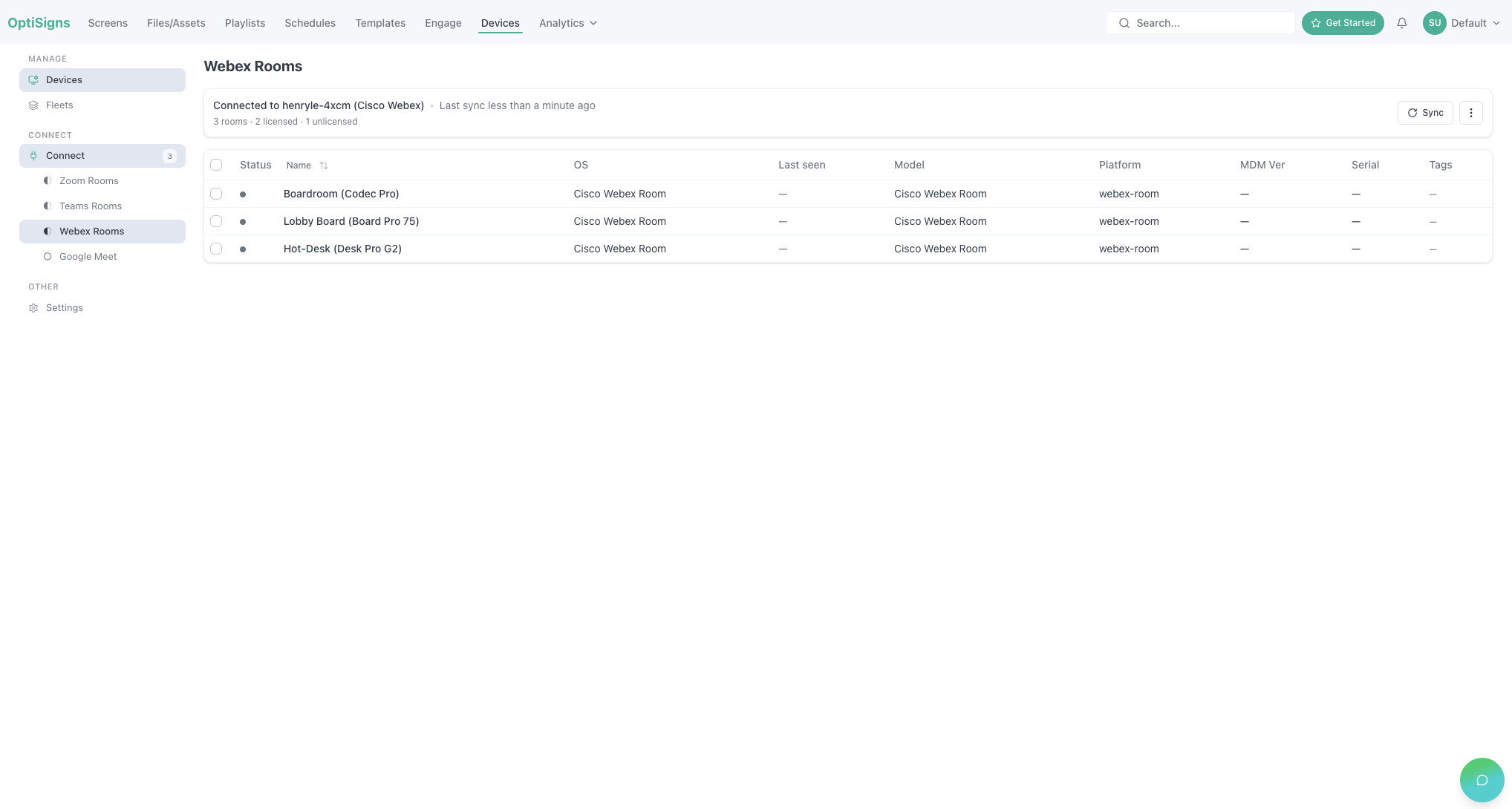Open the Lobby Board (Board Pro 75) device
The width and height of the screenshot is (1512, 809).
pyautogui.click(x=351, y=221)
